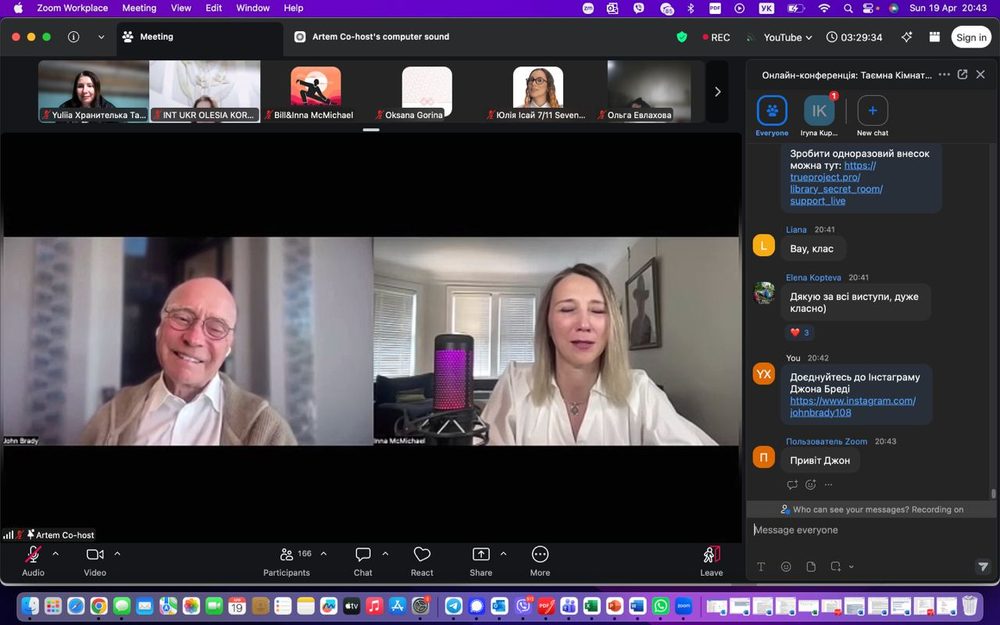Open the meeting information icon

(73, 37)
